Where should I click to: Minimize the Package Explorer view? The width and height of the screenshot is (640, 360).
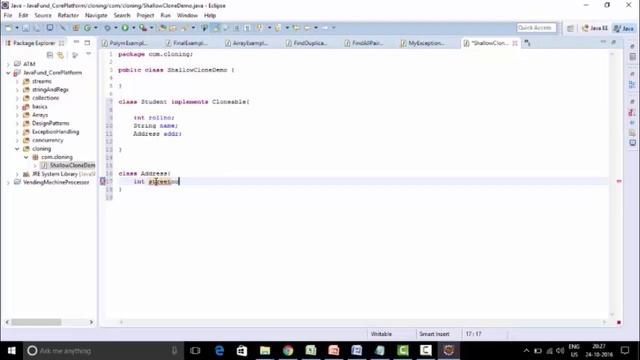tap(76, 42)
